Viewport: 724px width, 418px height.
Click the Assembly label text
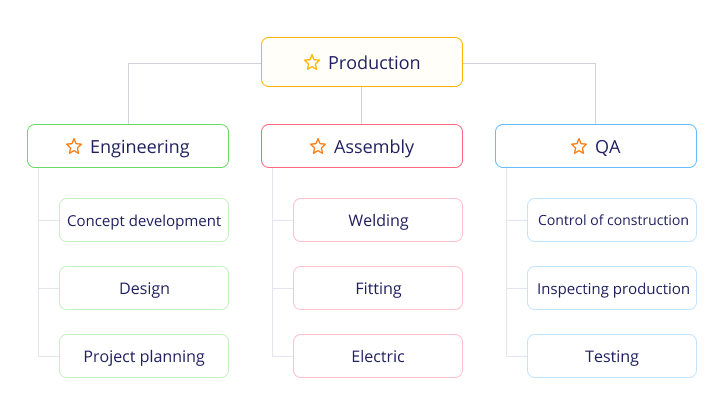tap(374, 147)
